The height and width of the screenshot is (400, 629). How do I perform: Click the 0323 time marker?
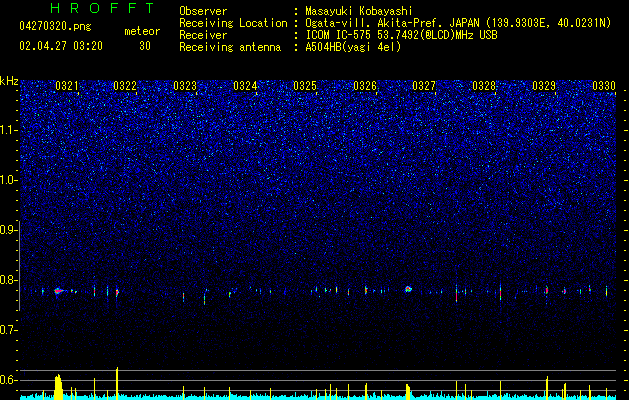pyautogui.click(x=185, y=86)
